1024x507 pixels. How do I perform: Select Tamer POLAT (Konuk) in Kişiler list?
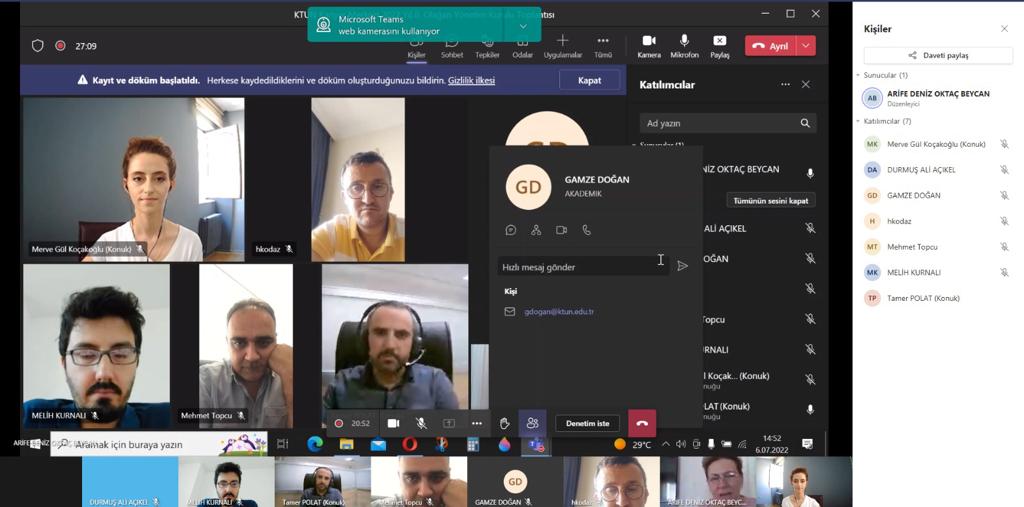(x=934, y=298)
